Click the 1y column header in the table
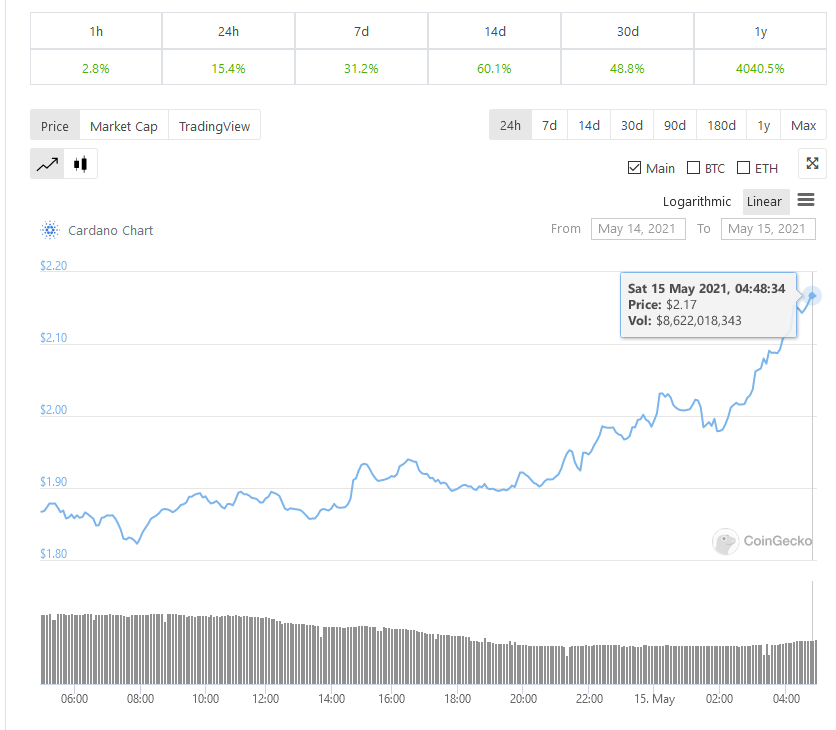The image size is (836, 730). click(x=760, y=31)
